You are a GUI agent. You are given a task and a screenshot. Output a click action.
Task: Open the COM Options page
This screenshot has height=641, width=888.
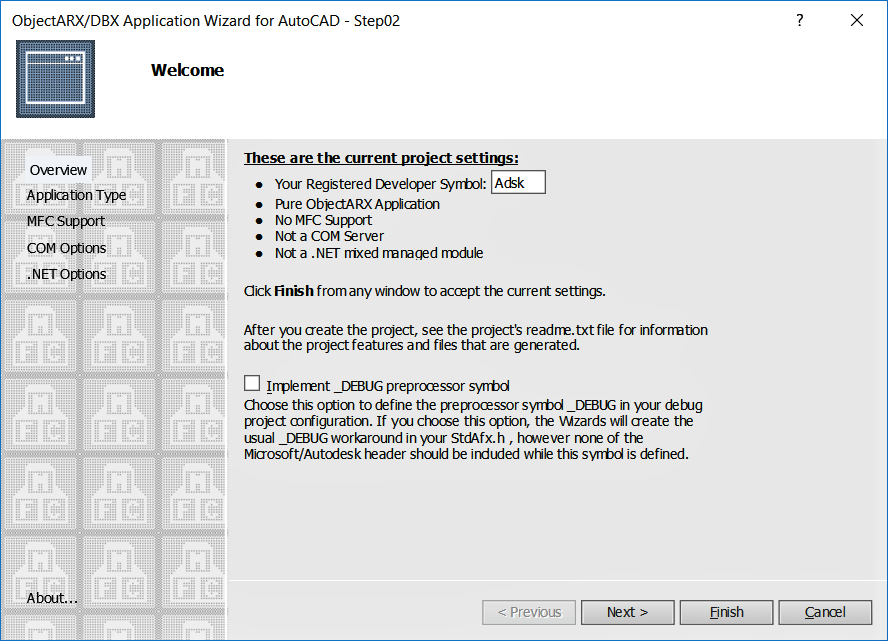(66, 248)
